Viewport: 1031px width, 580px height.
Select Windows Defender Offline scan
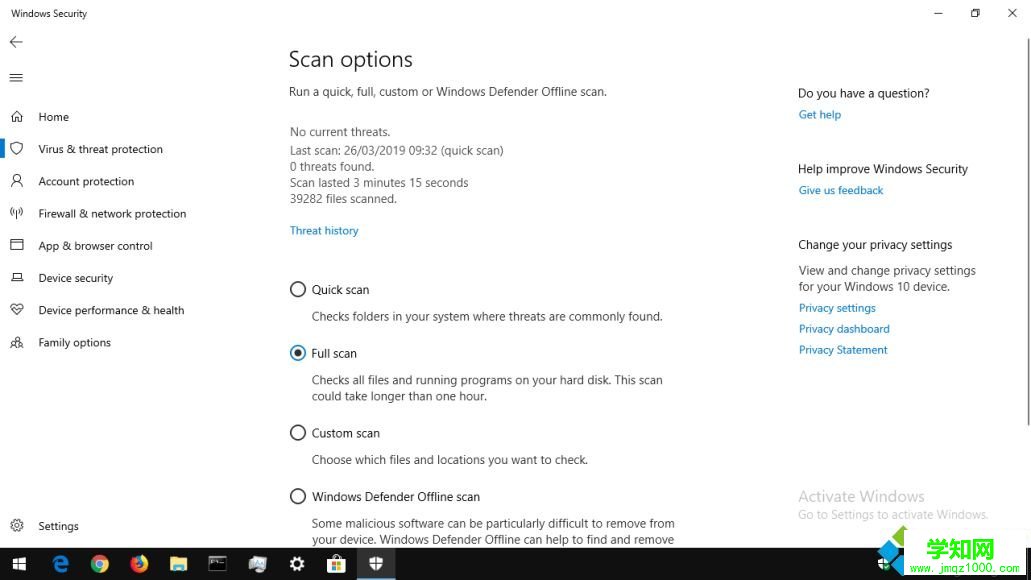pyautogui.click(x=298, y=496)
